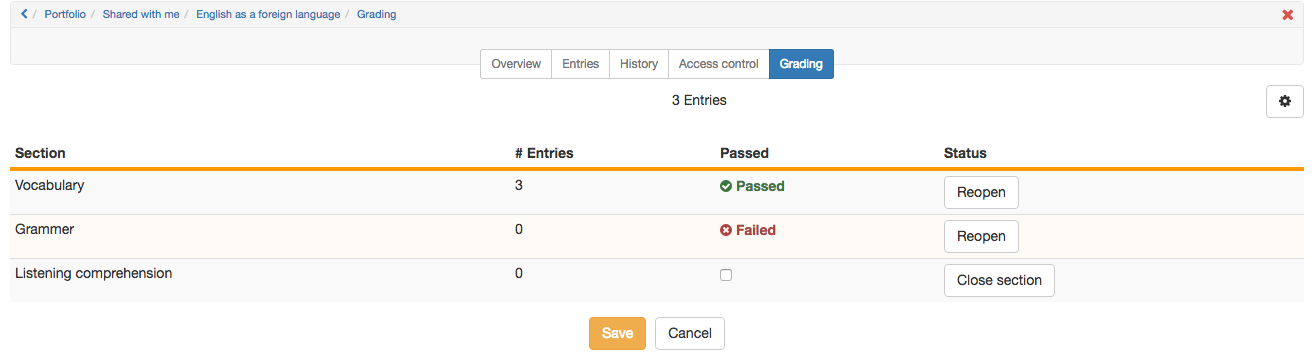
Task: Open Portfolio breadcrumb link
Action: click(x=65, y=15)
